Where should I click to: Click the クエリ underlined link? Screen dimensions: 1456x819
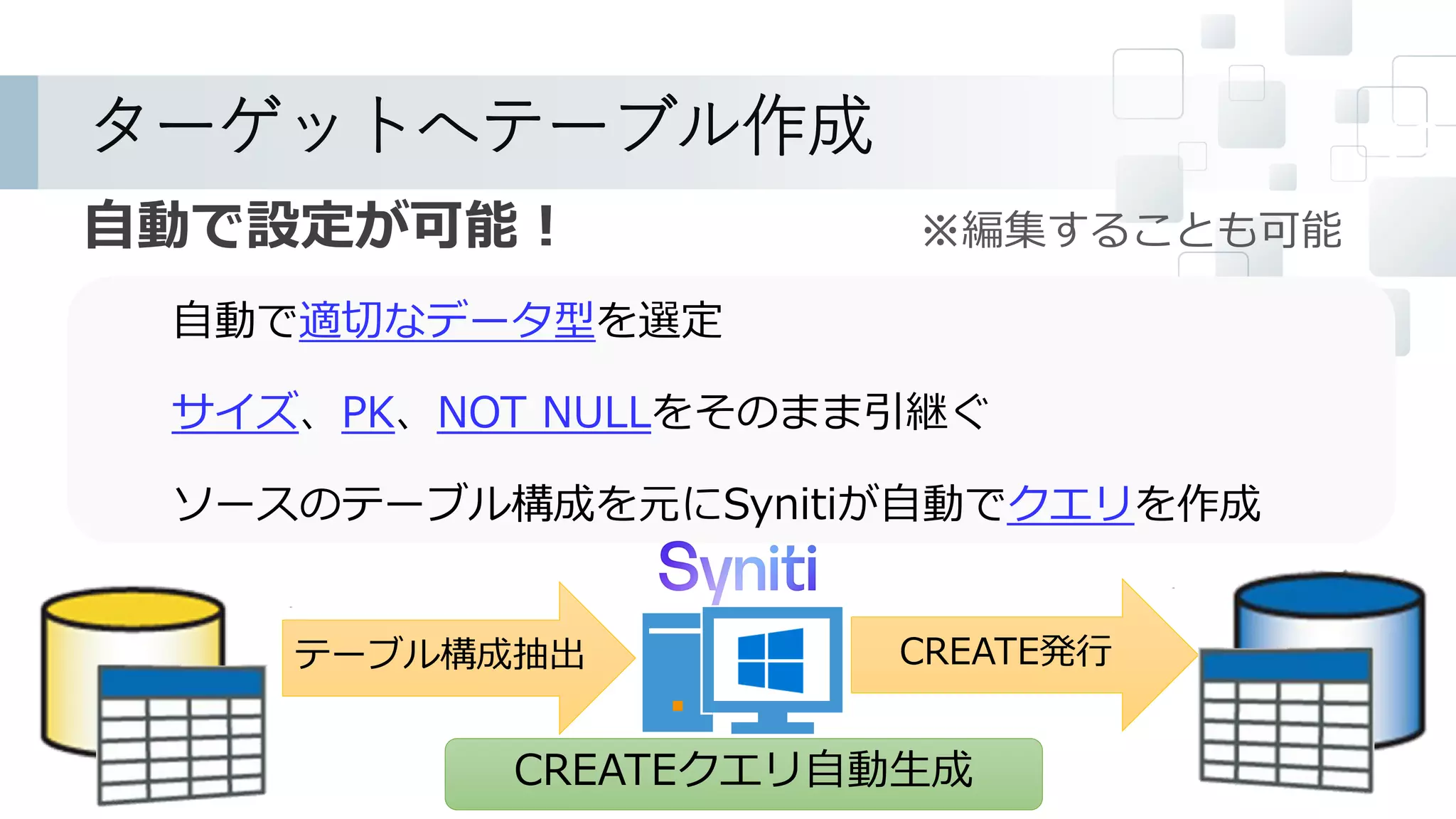[x=1070, y=503]
